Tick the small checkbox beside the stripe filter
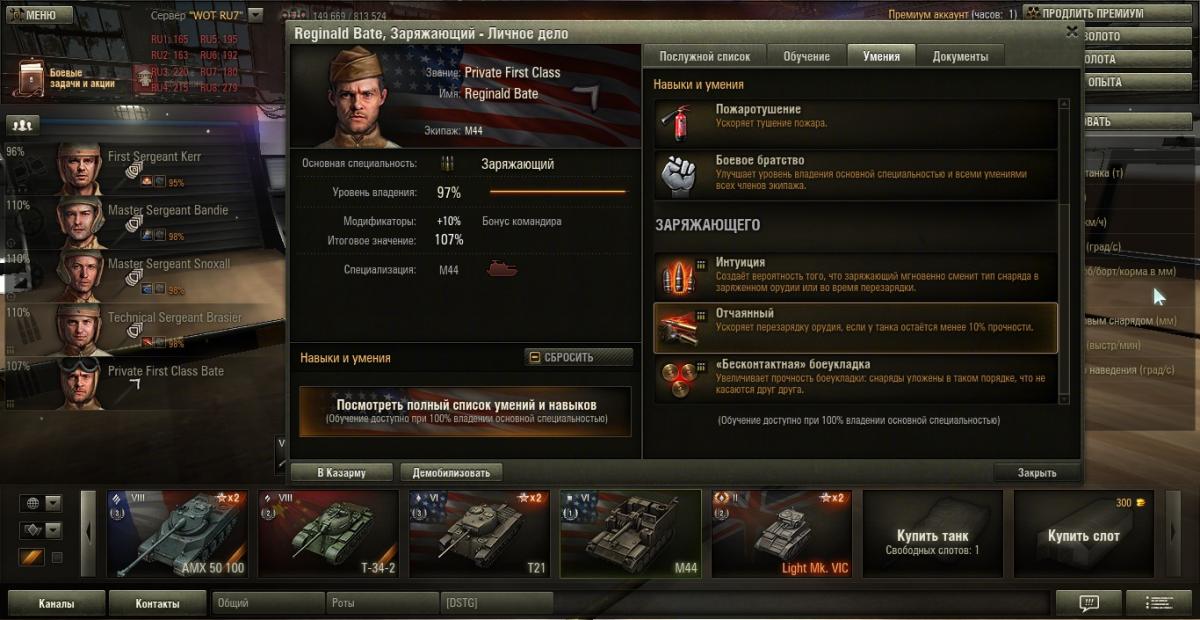The image size is (1200, 620). coord(57,557)
